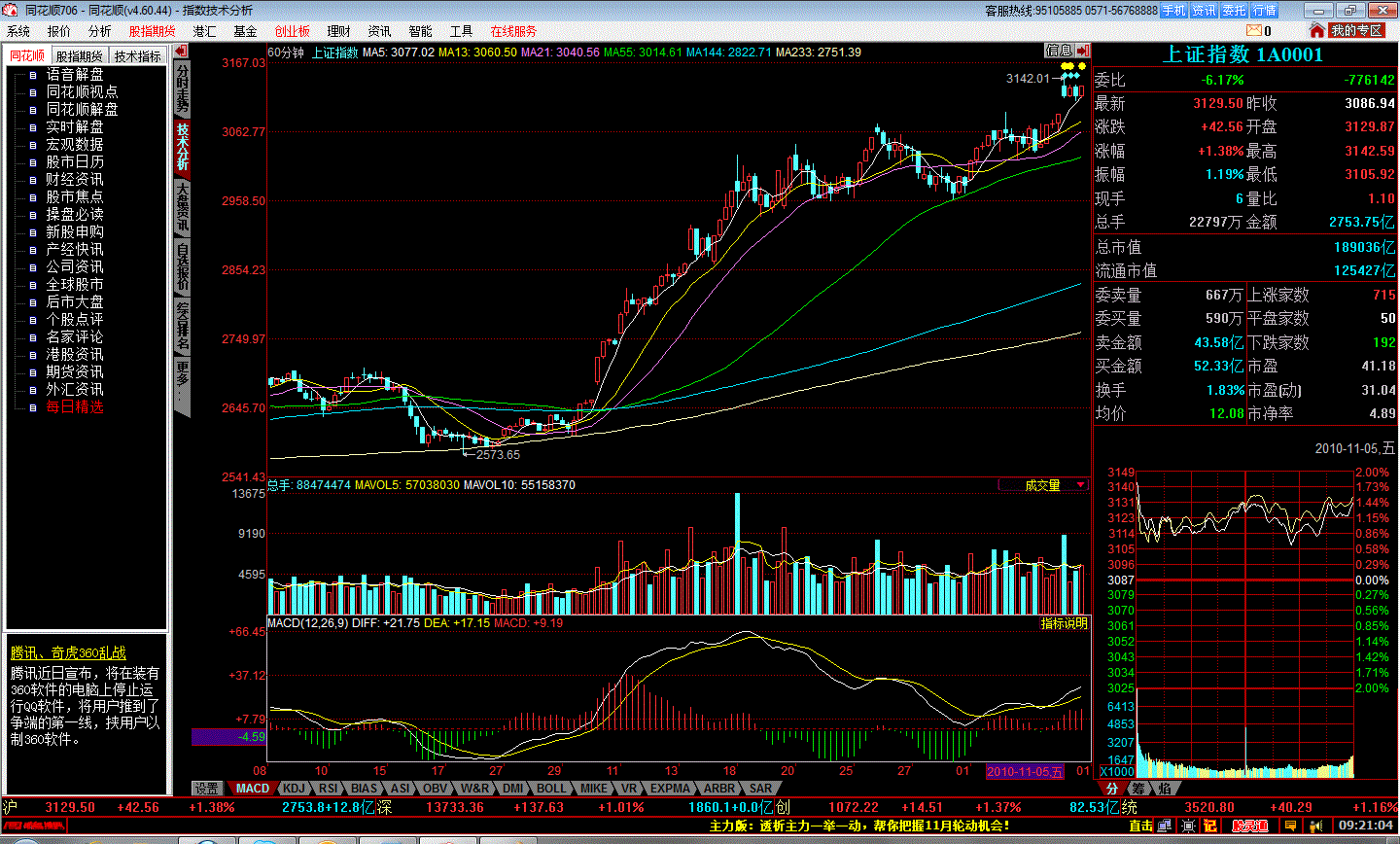
Task: Open the 港汇 menu
Action: tap(204, 31)
